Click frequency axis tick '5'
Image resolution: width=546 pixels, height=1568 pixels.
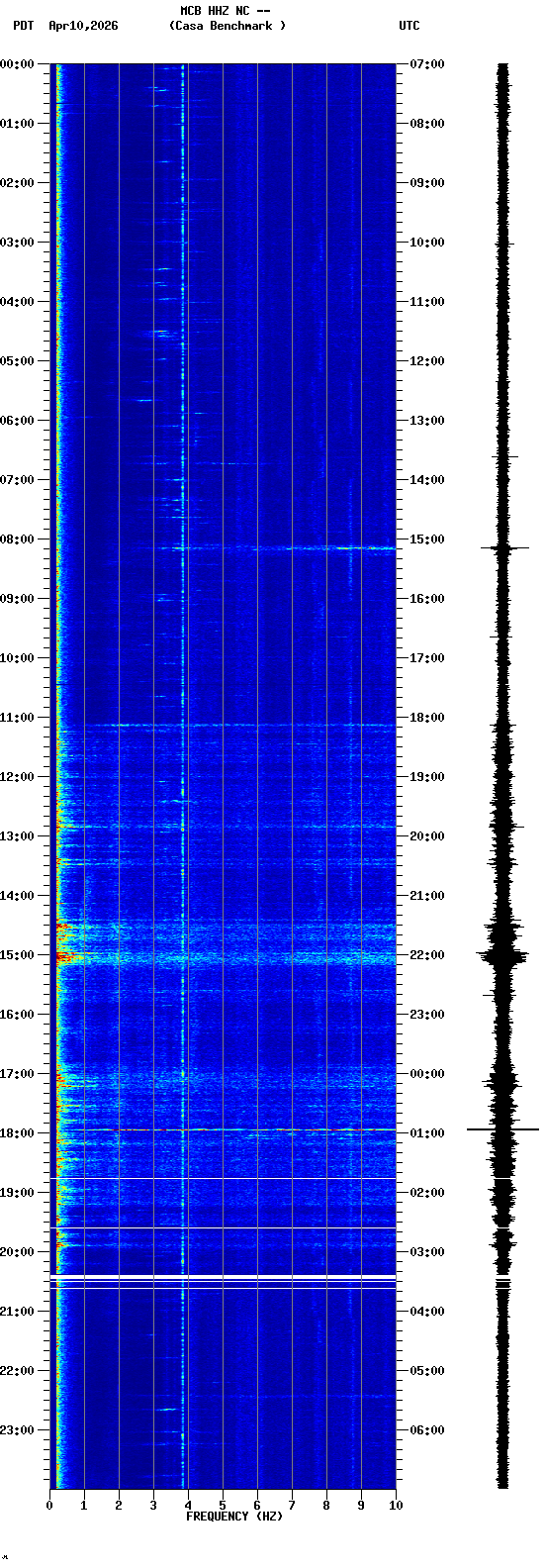pos(223,1506)
